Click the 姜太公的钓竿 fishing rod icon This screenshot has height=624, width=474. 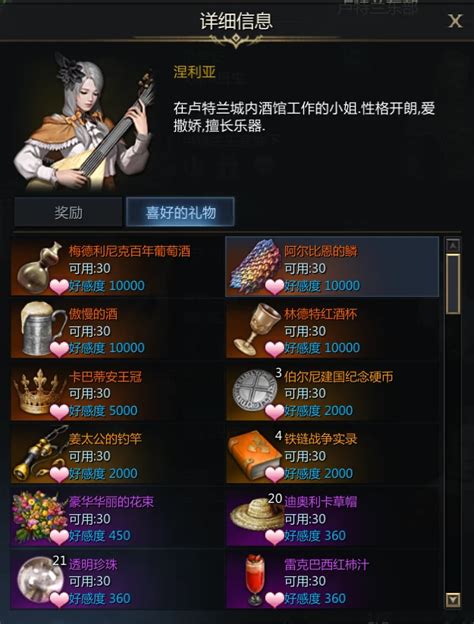click(39, 453)
